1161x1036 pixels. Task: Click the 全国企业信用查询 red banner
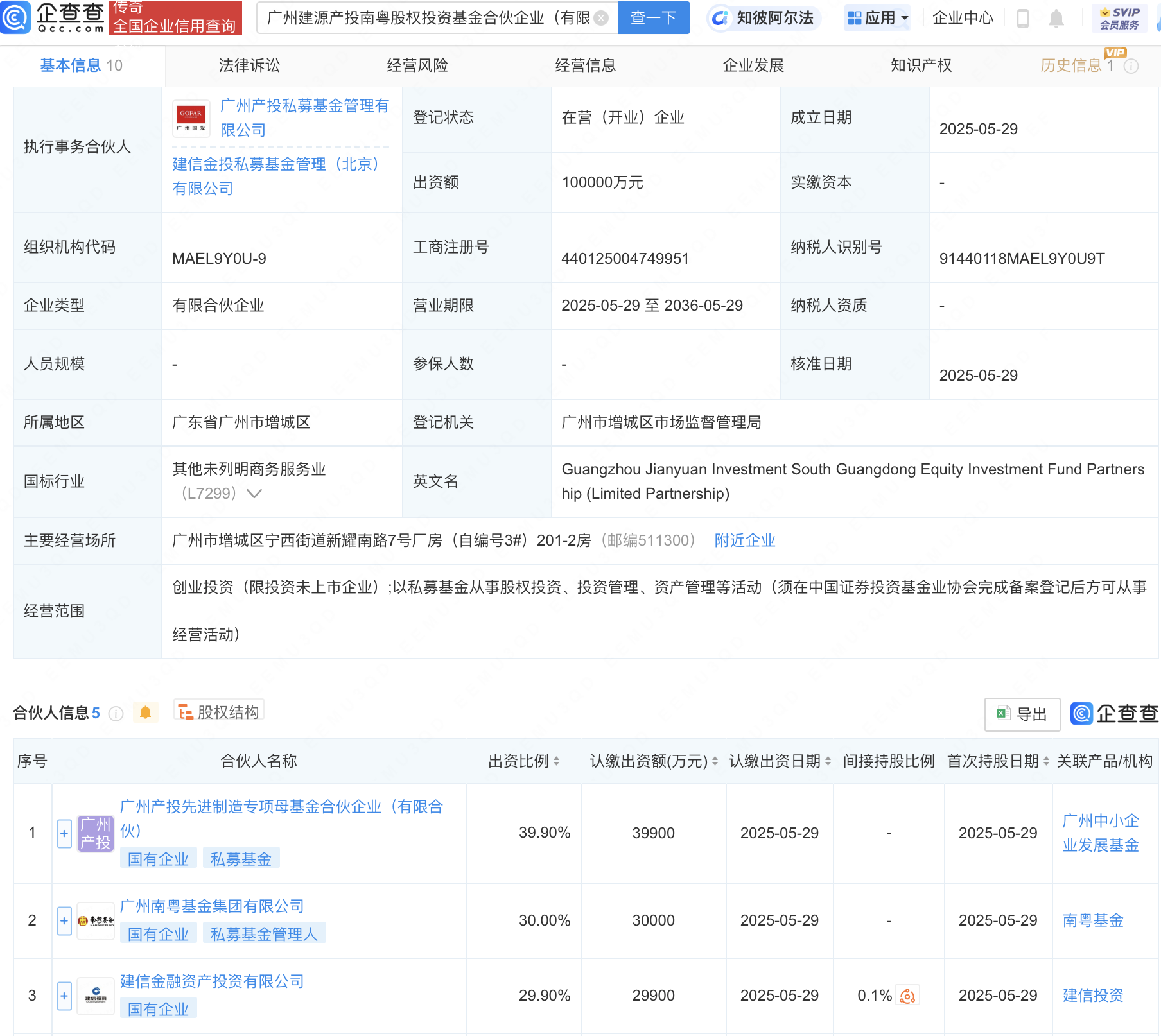[x=175, y=18]
